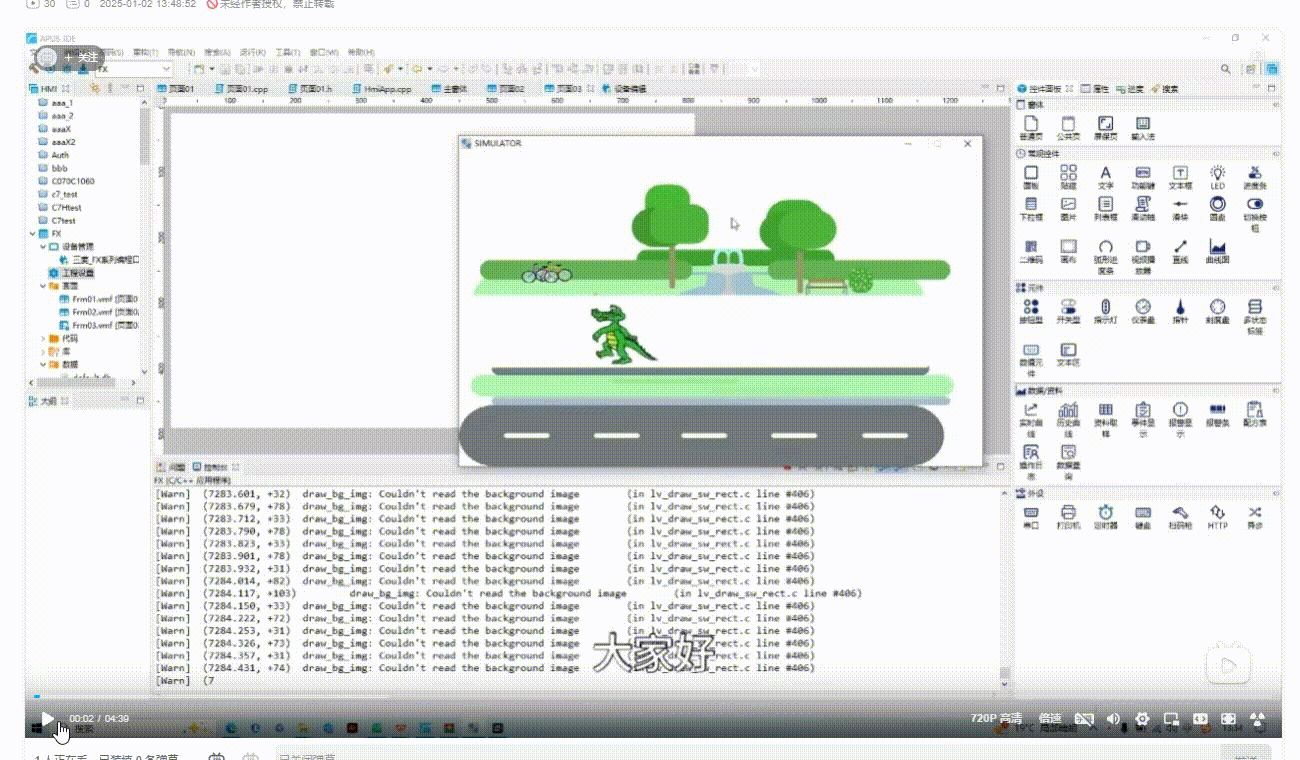
Task: Collapse the 常规控件 section
Action: point(1275,154)
